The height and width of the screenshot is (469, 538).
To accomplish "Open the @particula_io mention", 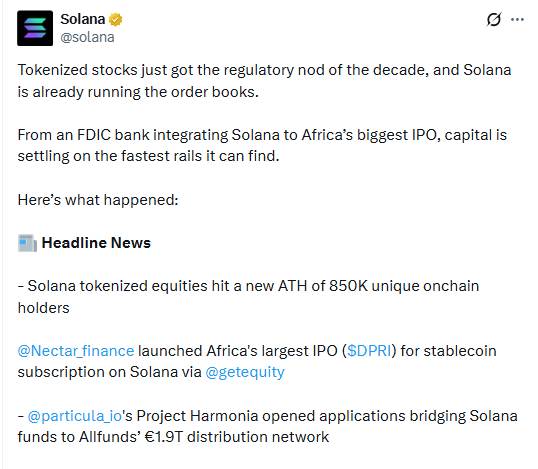I will pos(75,416).
